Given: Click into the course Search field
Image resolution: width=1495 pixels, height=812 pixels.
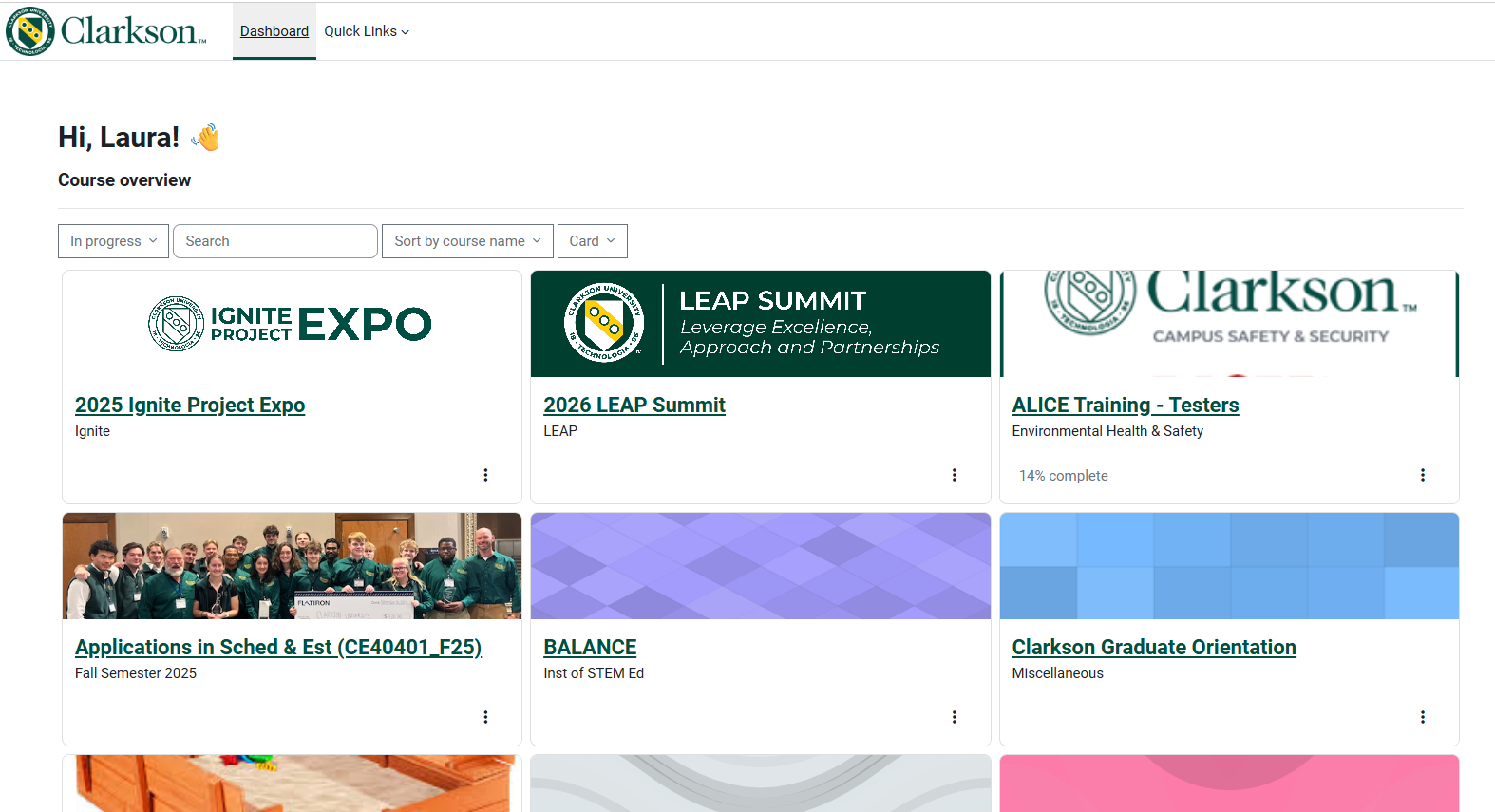Looking at the screenshot, I should coord(275,241).
